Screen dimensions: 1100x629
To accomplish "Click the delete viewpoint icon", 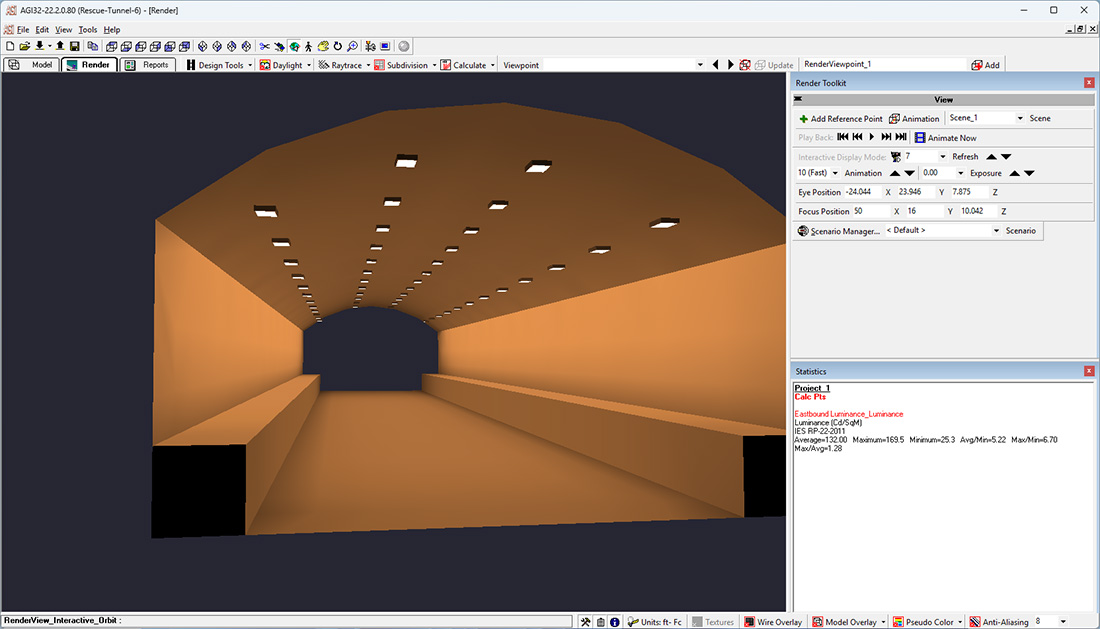I will [745, 65].
